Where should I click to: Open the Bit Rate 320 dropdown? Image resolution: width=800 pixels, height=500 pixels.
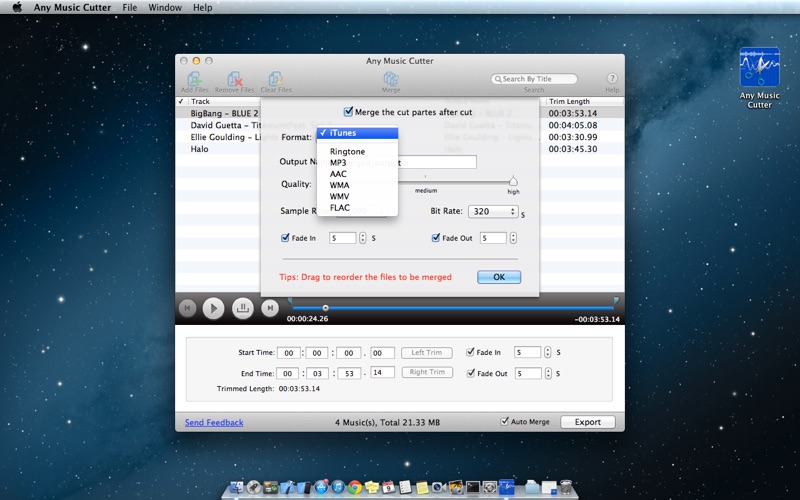coord(493,211)
